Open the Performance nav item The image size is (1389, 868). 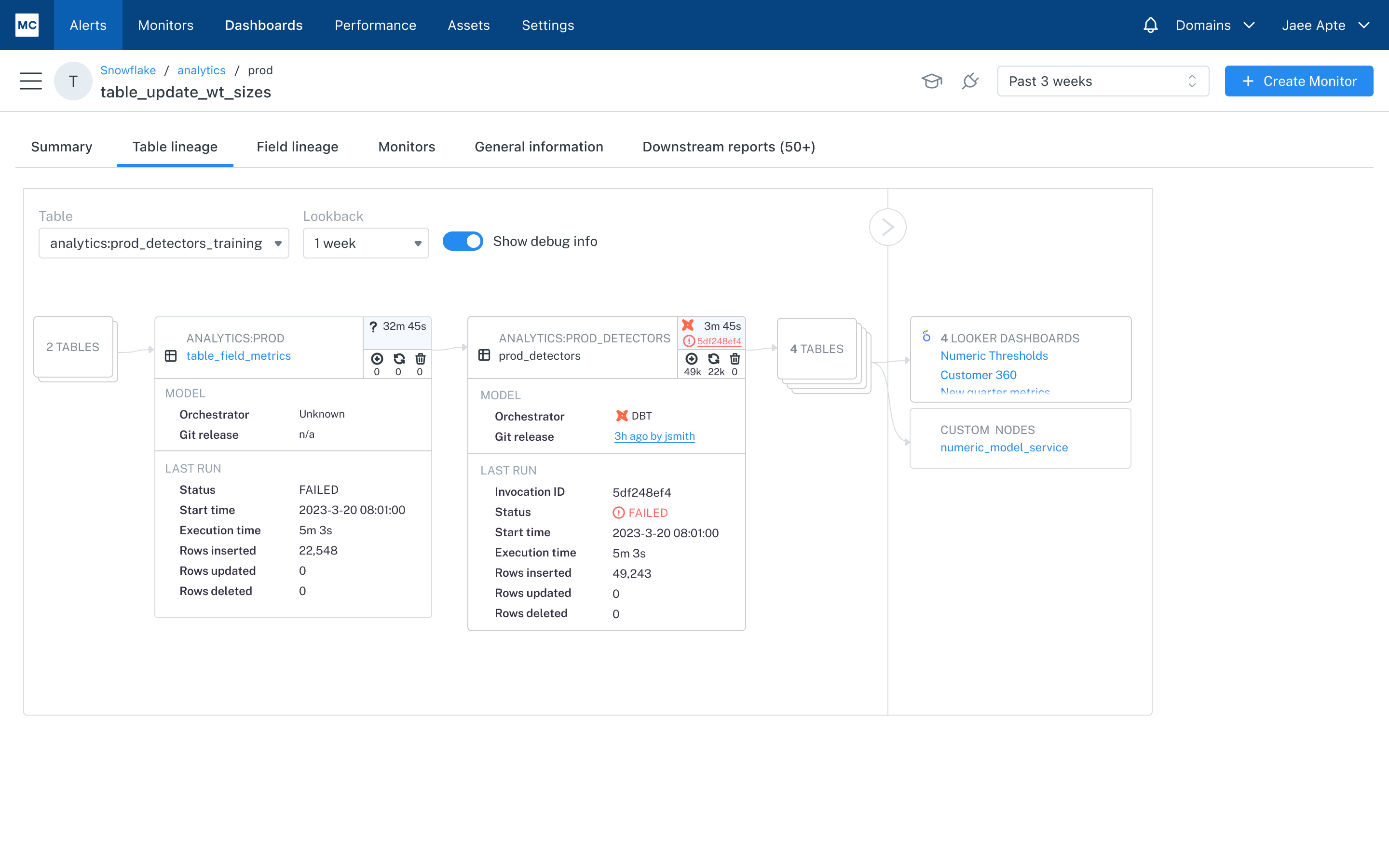(375, 25)
